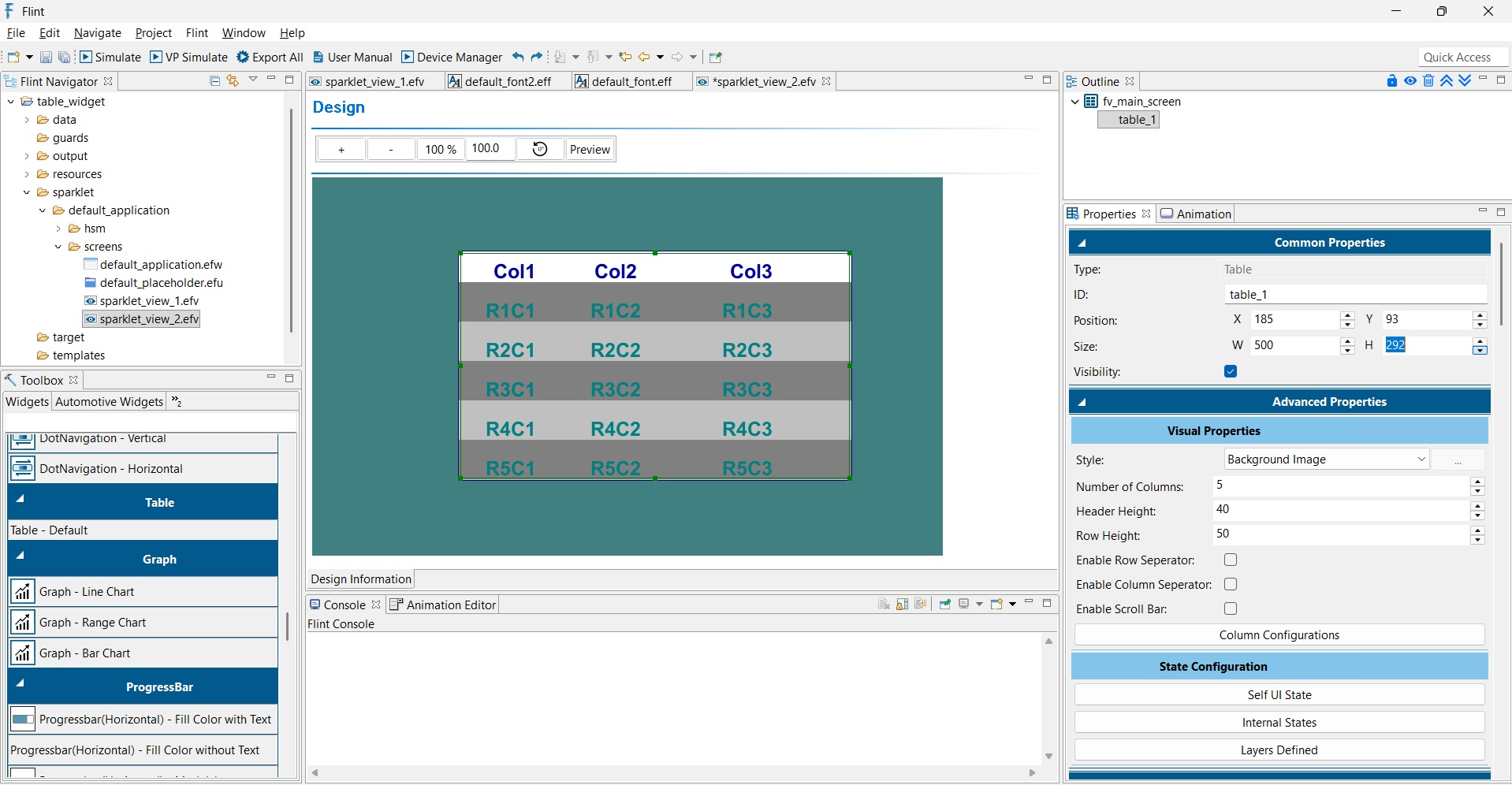Expand the hsm folder
The image size is (1512, 785).
click(x=58, y=229)
